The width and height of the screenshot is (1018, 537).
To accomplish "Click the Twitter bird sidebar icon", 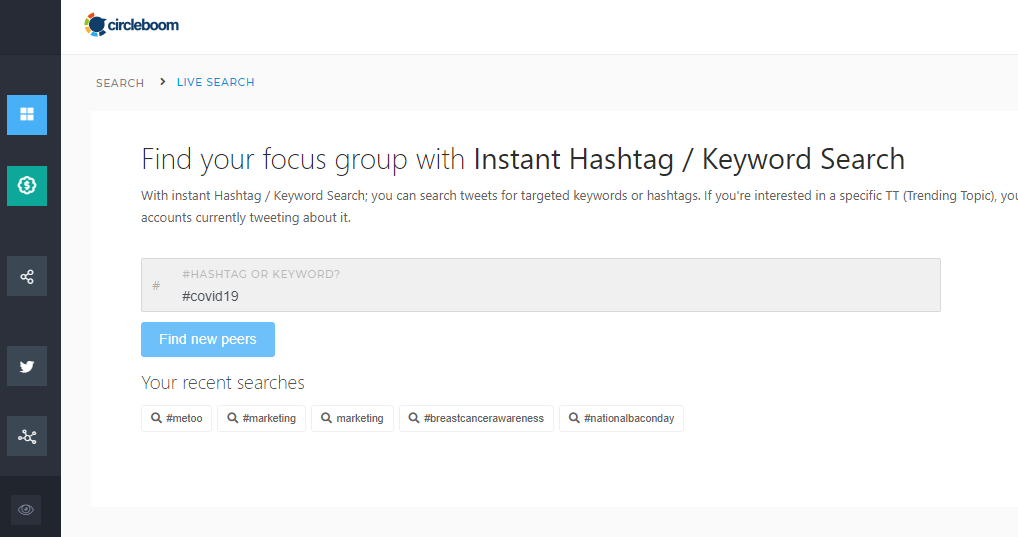I will pyautogui.click(x=27, y=366).
